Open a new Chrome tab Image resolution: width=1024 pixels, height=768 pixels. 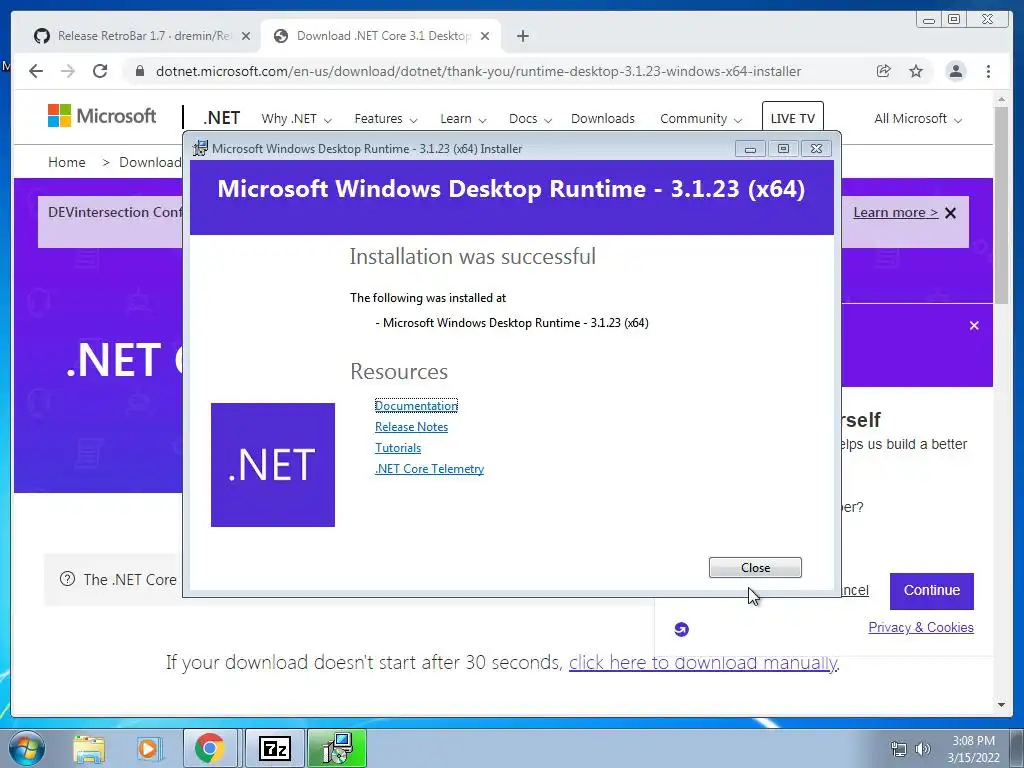(522, 36)
